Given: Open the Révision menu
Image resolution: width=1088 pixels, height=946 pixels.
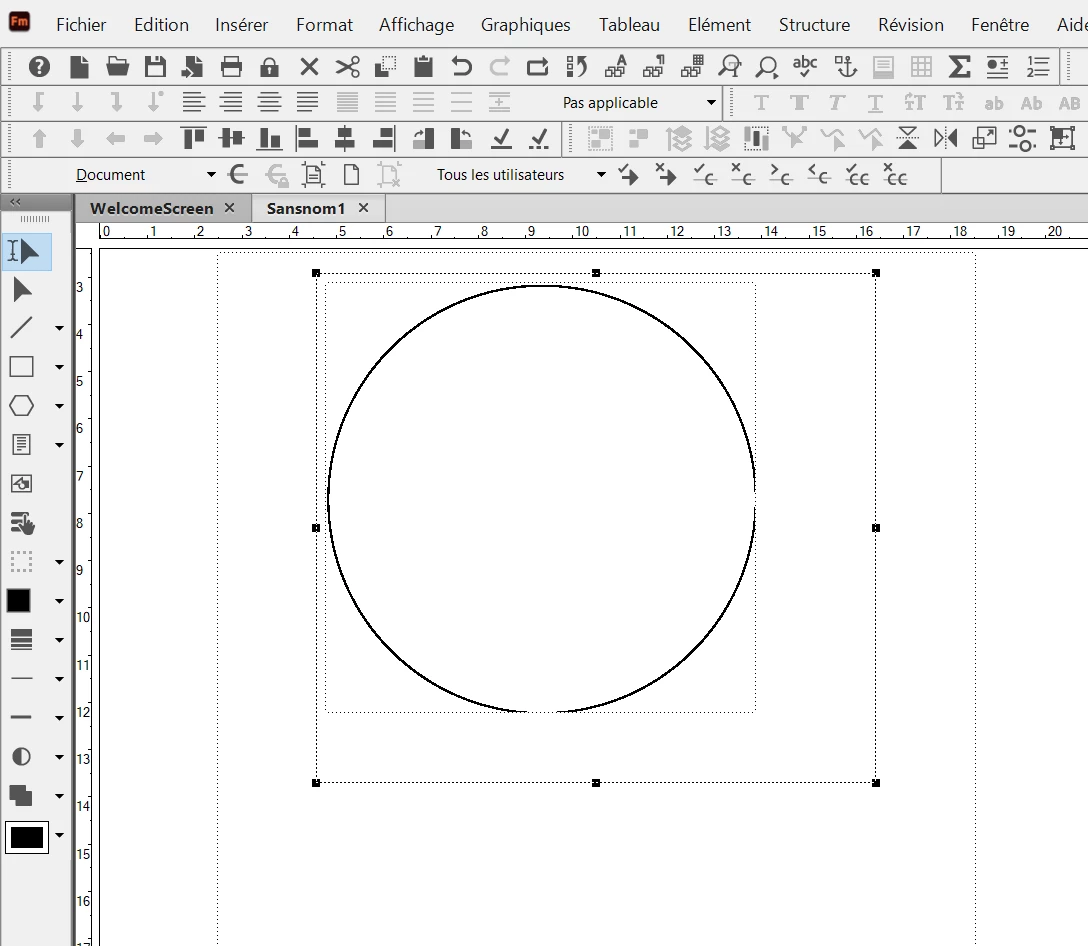Looking at the screenshot, I should pos(910,25).
